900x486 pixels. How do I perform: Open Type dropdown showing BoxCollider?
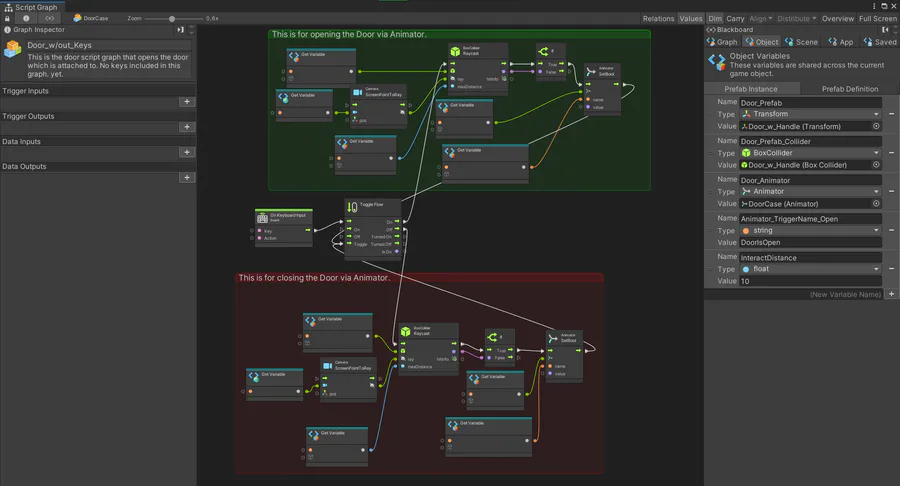click(810, 153)
